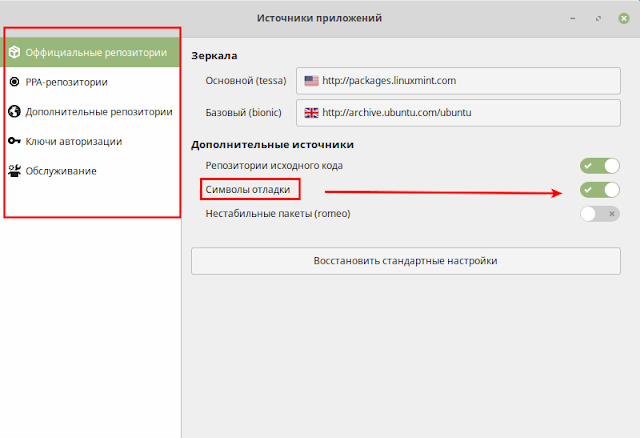This screenshot has height=438, width=640.
Task: Click the package icon beside Официальные репозитории
Action: [x=14, y=52]
